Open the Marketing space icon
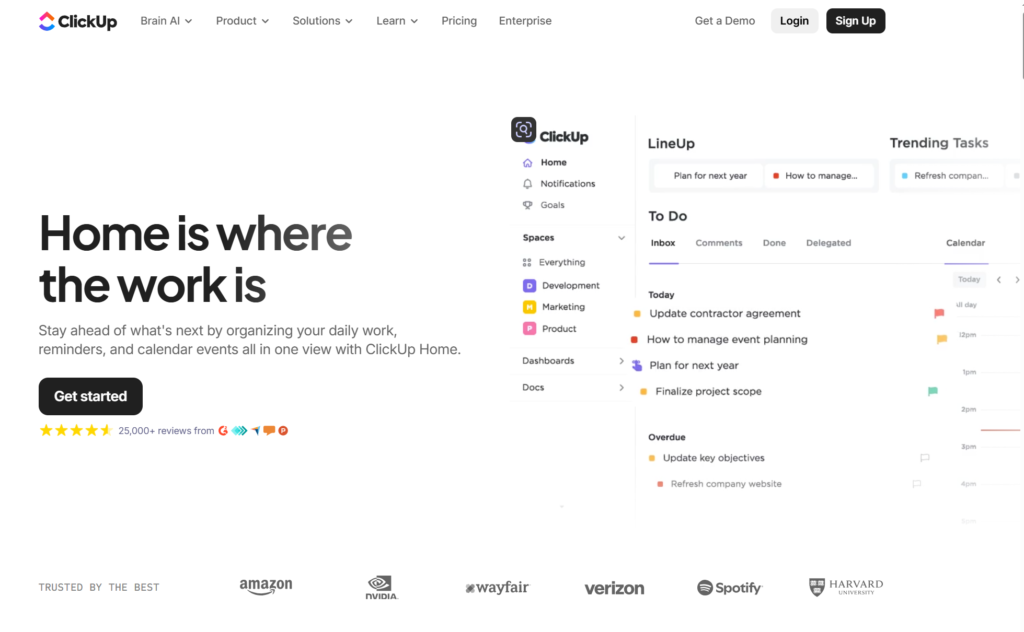This screenshot has width=1024, height=632. [x=530, y=307]
